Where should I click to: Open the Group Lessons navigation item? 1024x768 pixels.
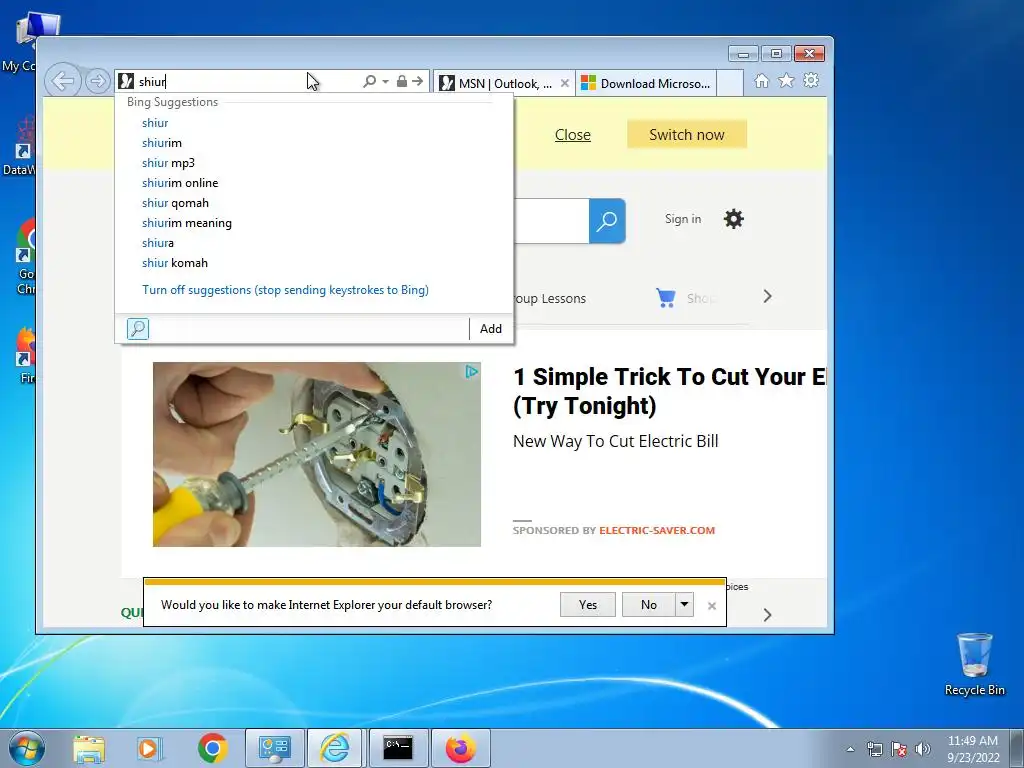[550, 298]
